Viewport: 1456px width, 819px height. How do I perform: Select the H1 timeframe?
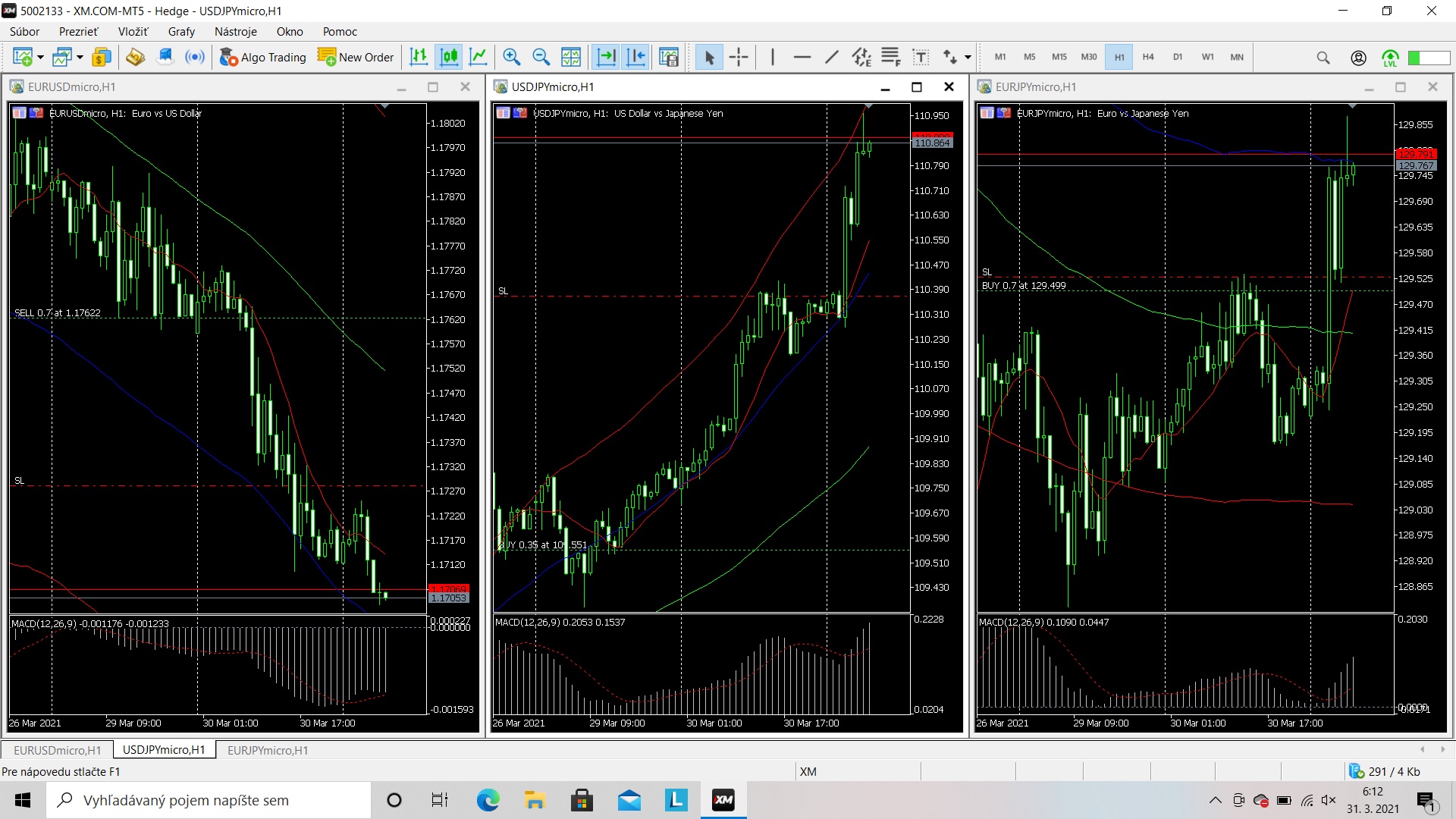1119,57
